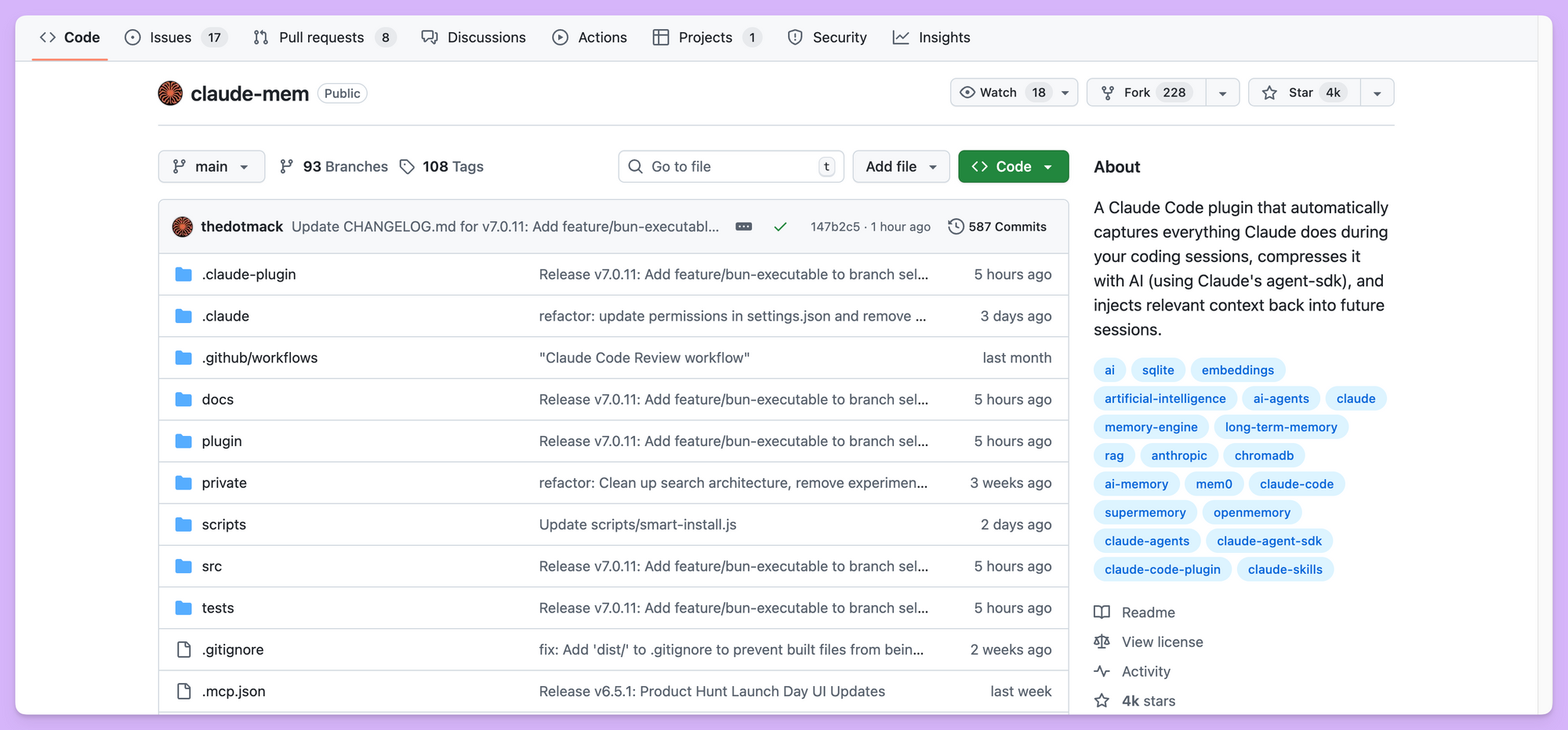
Task: Open the .mcp.json file
Action: 234,691
